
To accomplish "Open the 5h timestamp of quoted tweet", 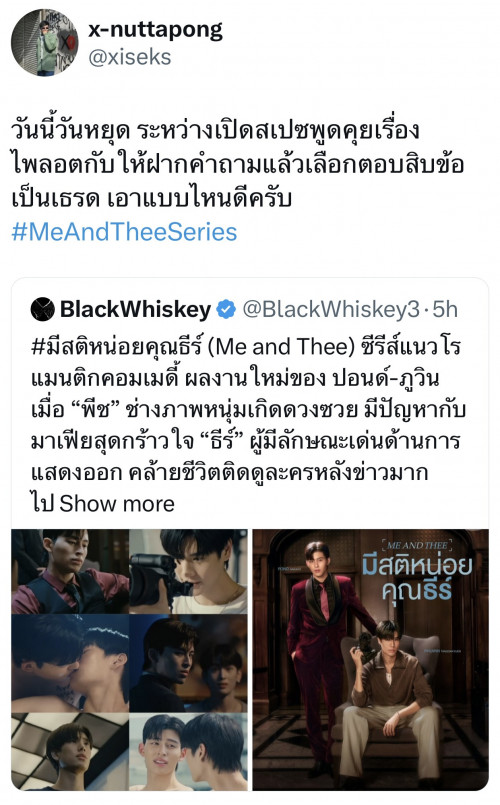I will tap(445, 310).
